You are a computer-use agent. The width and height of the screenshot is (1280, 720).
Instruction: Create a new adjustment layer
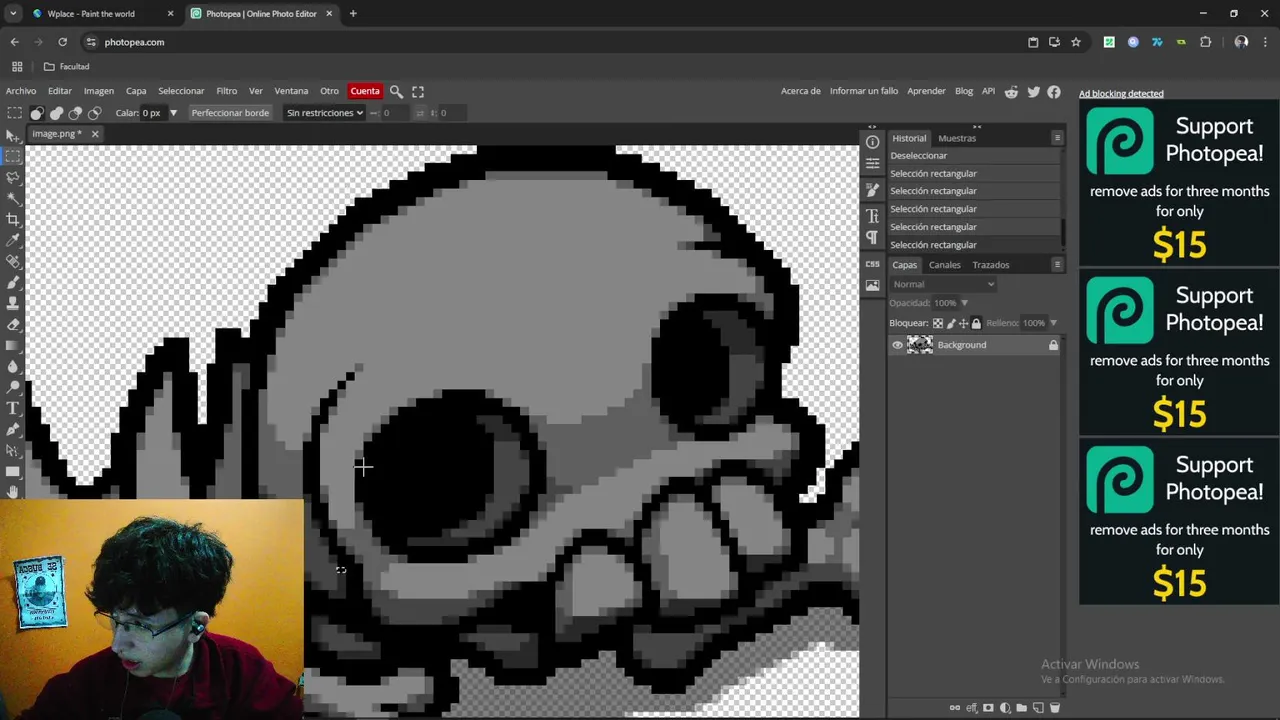pos(1005,708)
